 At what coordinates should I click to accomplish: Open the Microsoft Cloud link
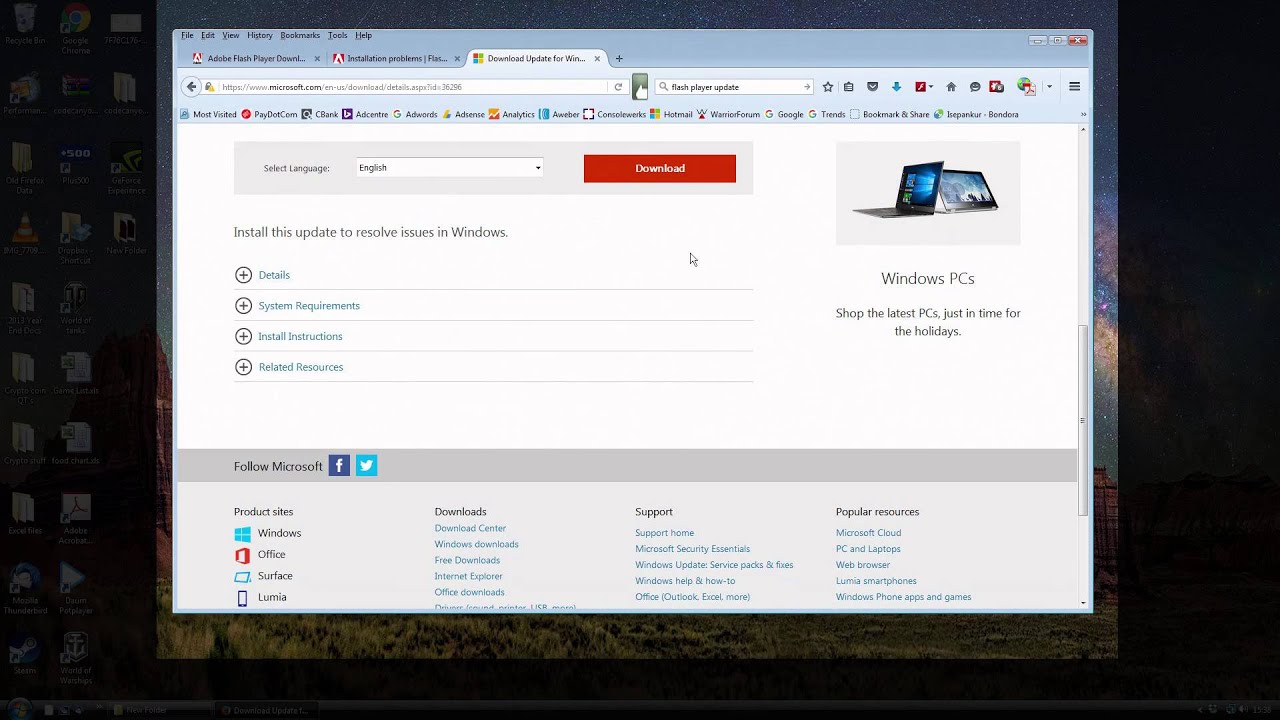(868, 533)
